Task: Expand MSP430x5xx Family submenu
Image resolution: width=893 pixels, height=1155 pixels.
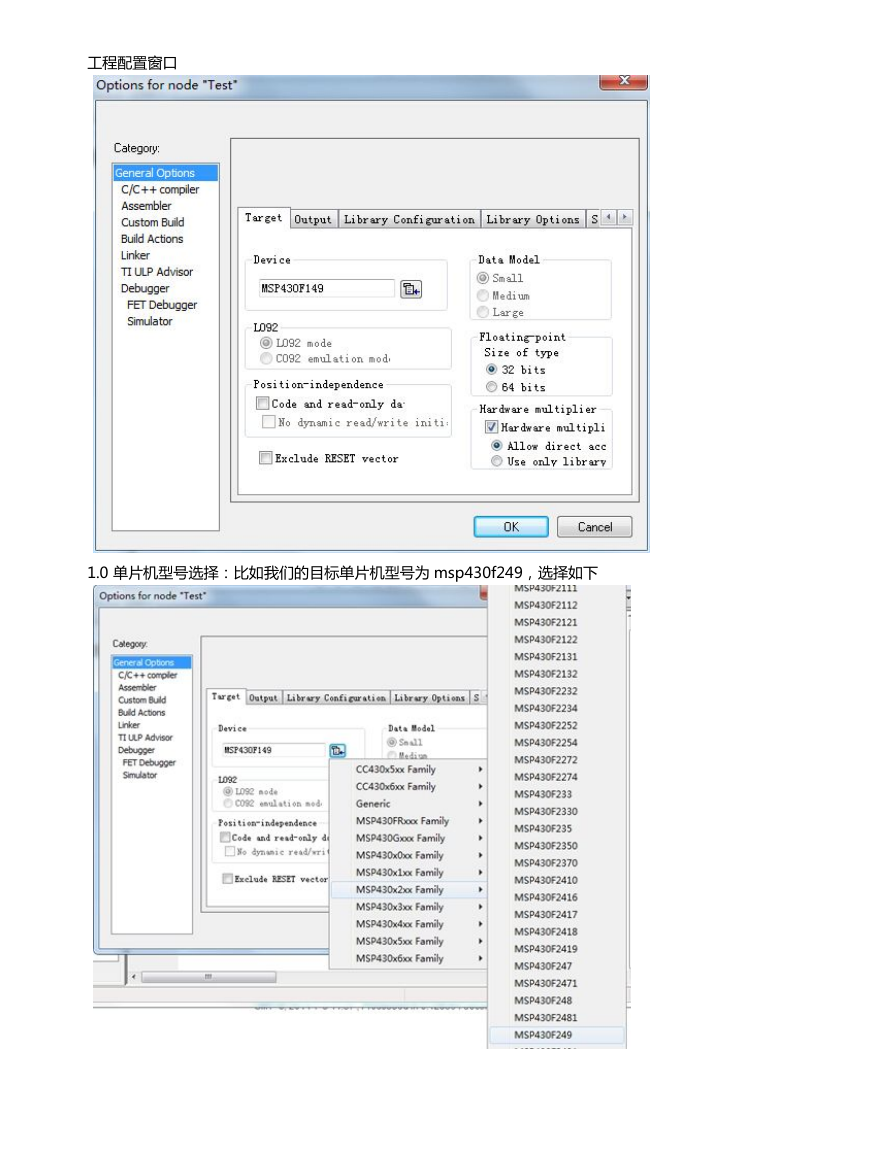Action: pyautogui.click(x=409, y=941)
